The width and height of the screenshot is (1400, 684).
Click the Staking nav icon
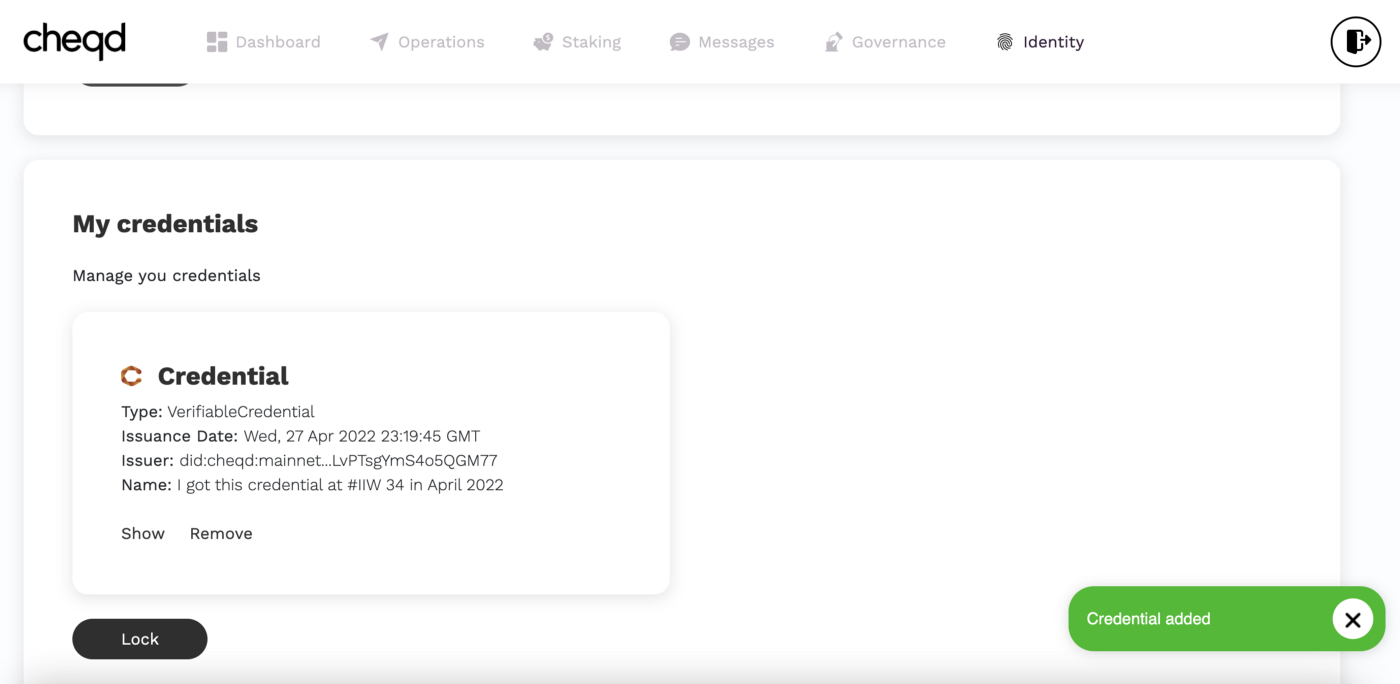click(543, 42)
